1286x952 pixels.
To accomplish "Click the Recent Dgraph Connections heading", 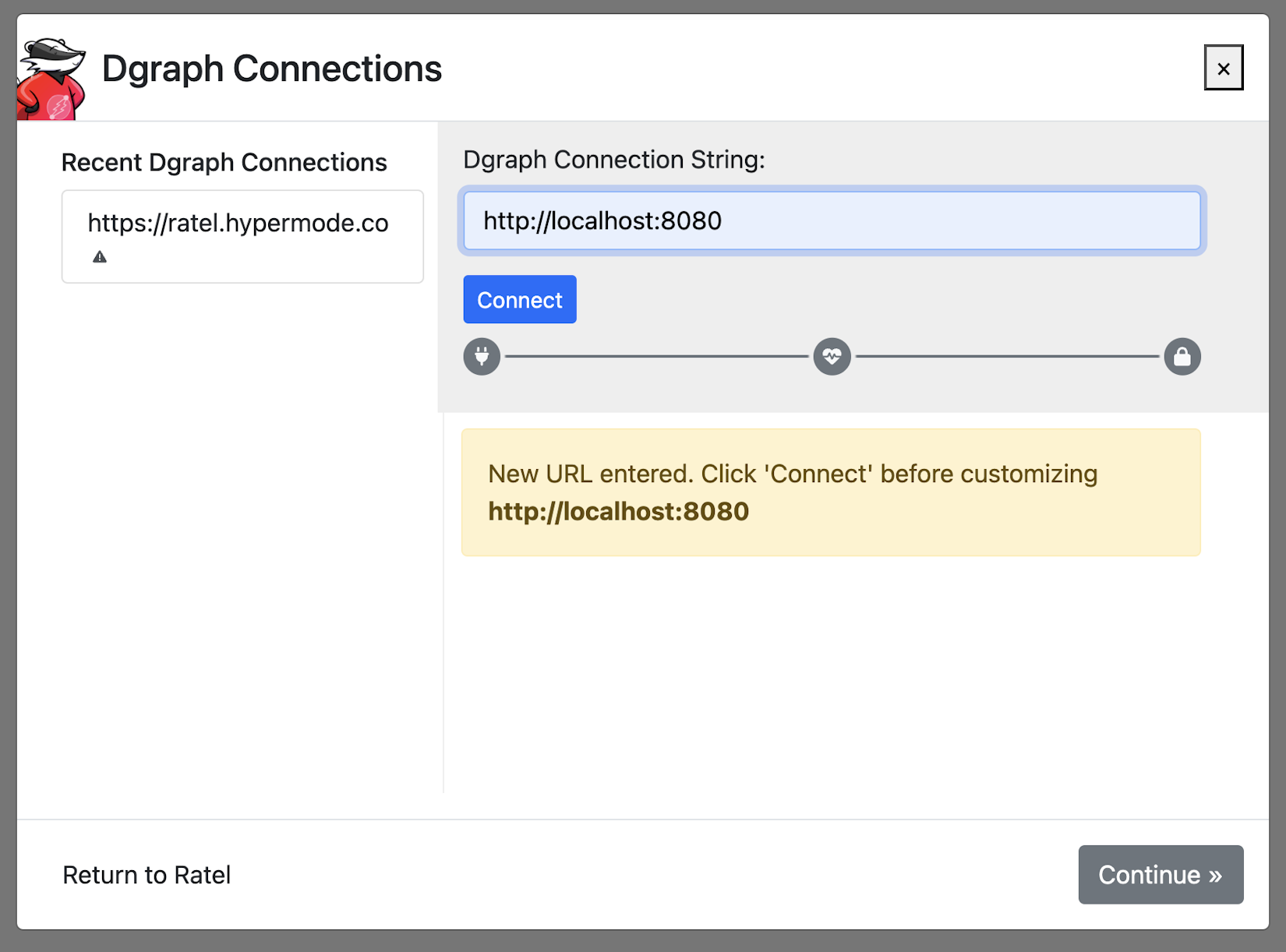I will [x=224, y=162].
